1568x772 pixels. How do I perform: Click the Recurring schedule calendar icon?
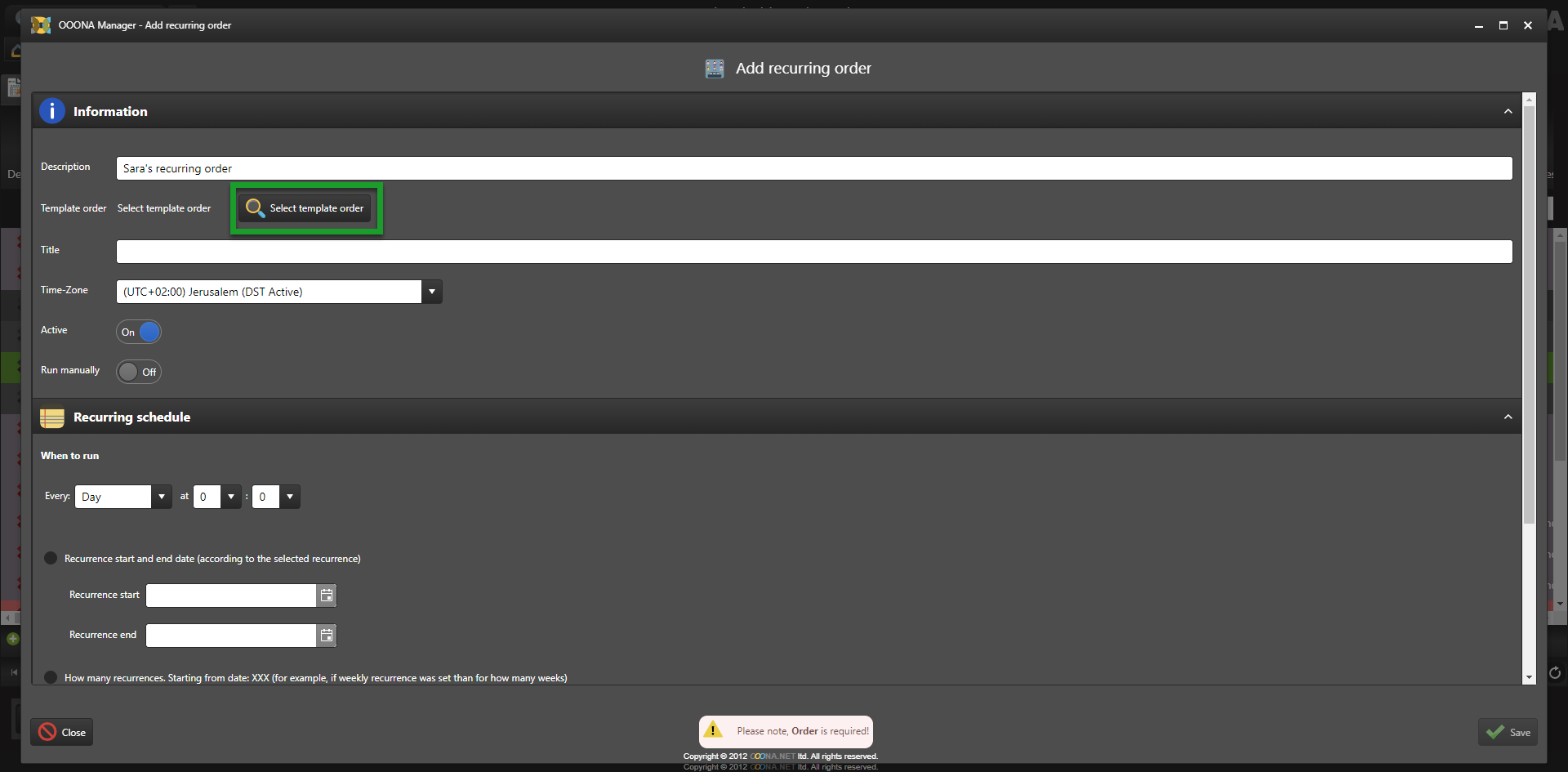click(x=52, y=417)
